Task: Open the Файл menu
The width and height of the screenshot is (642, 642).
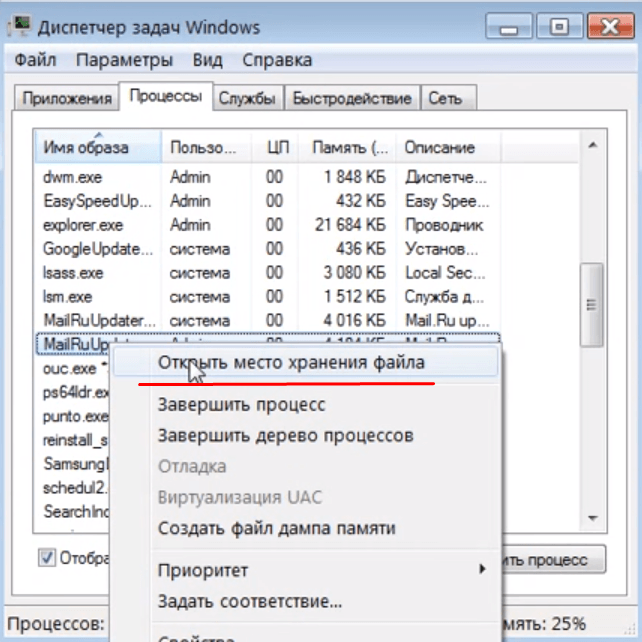Action: tap(35, 60)
